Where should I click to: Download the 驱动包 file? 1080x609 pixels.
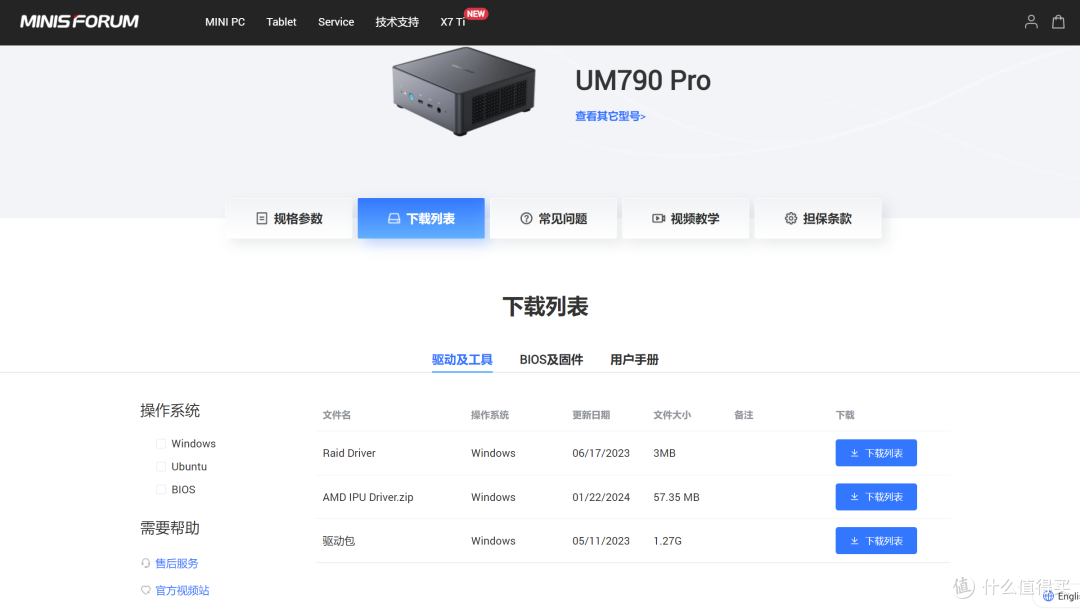[876, 541]
